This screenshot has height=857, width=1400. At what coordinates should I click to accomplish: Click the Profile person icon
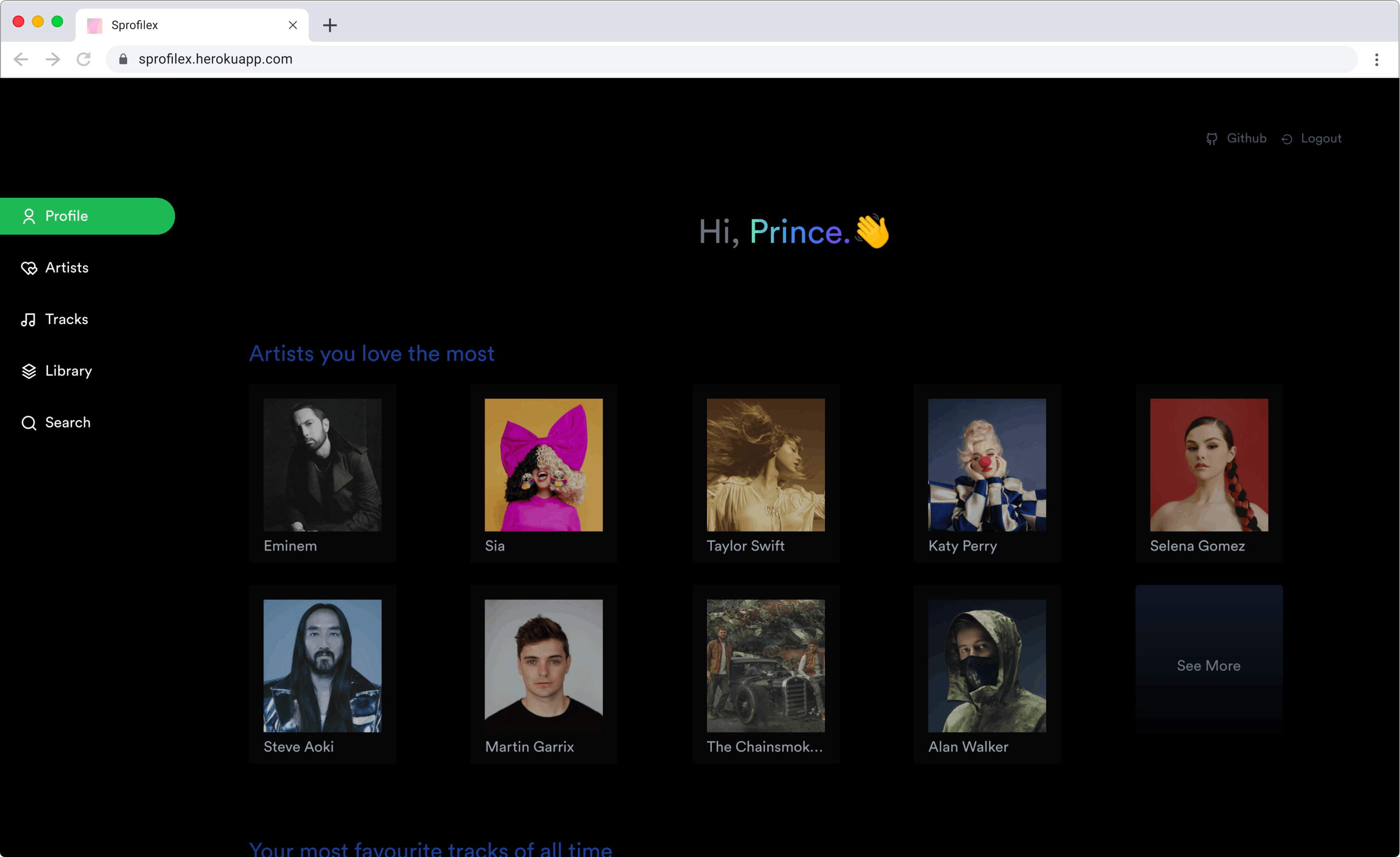pos(28,216)
